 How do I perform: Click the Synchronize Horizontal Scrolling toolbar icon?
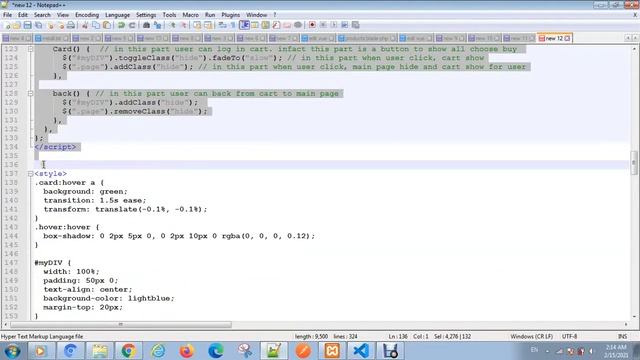[x=208, y=25]
